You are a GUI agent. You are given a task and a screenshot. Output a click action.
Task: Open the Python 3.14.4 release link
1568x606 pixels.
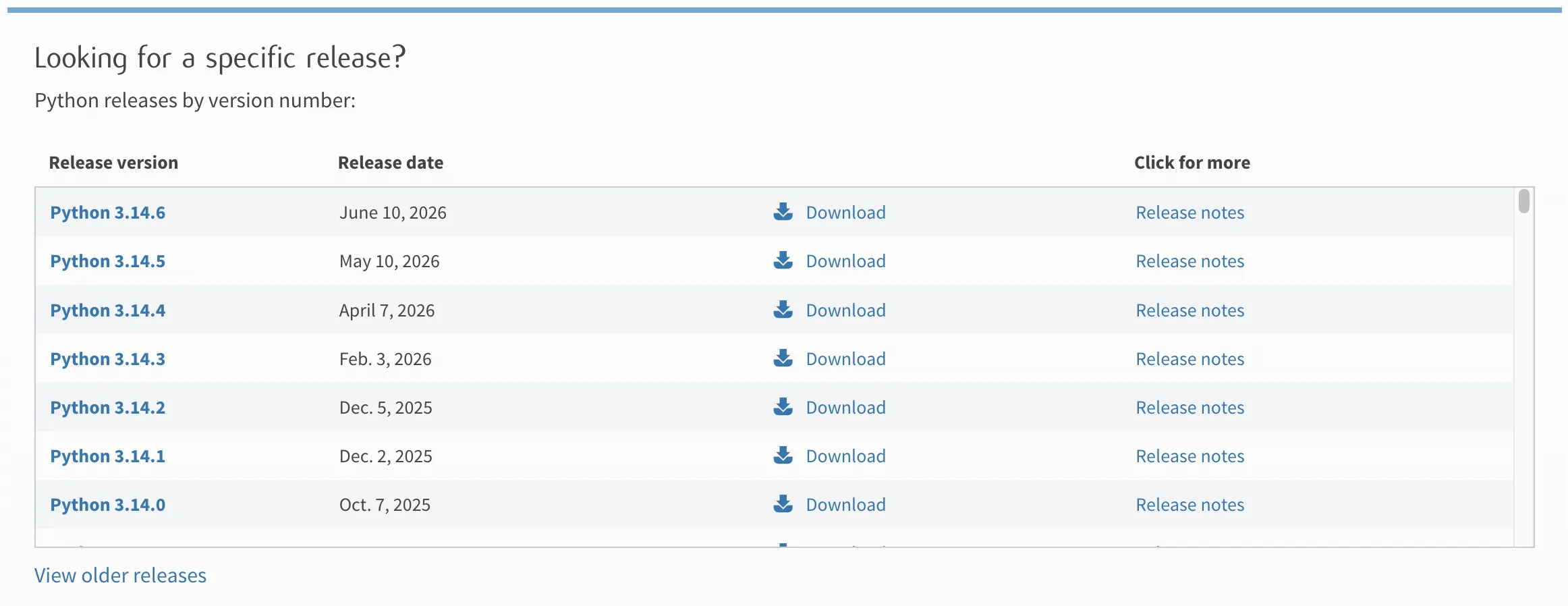[108, 310]
